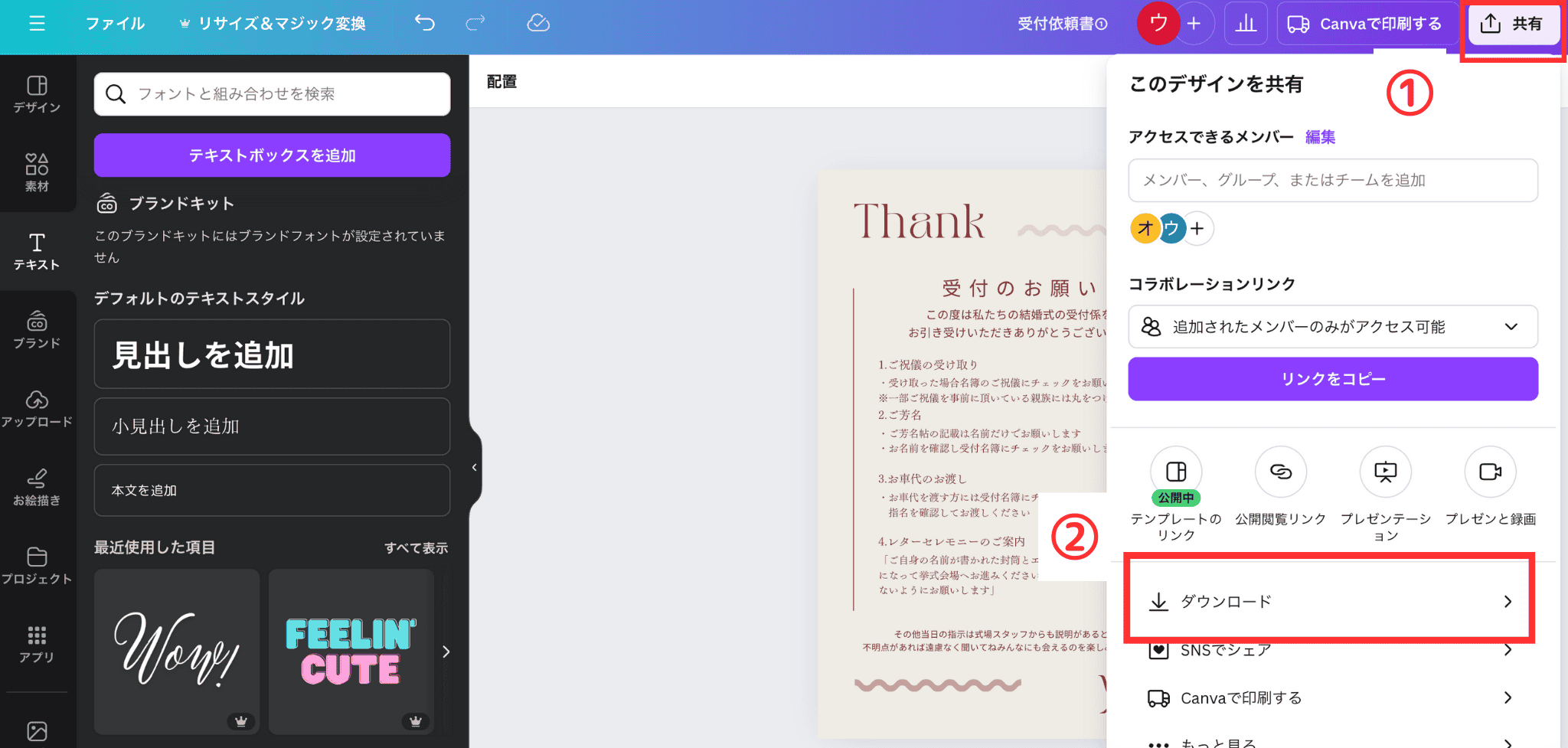Click the cloud save status icon

click(538, 24)
